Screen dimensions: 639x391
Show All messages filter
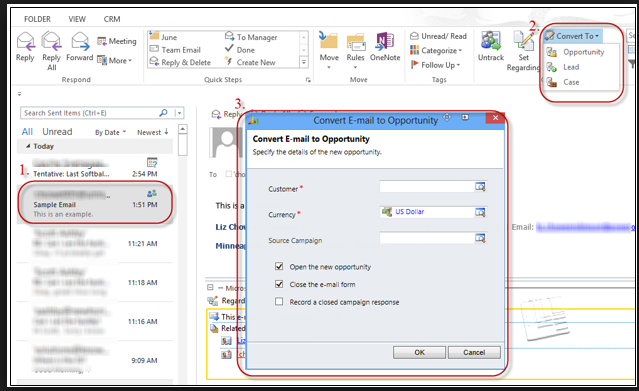(27, 132)
